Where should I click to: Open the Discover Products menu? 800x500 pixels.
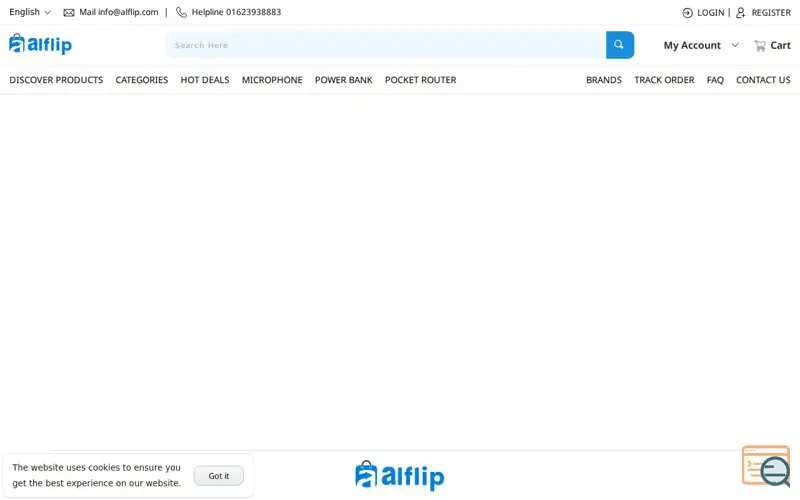click(x=56, y=80)
